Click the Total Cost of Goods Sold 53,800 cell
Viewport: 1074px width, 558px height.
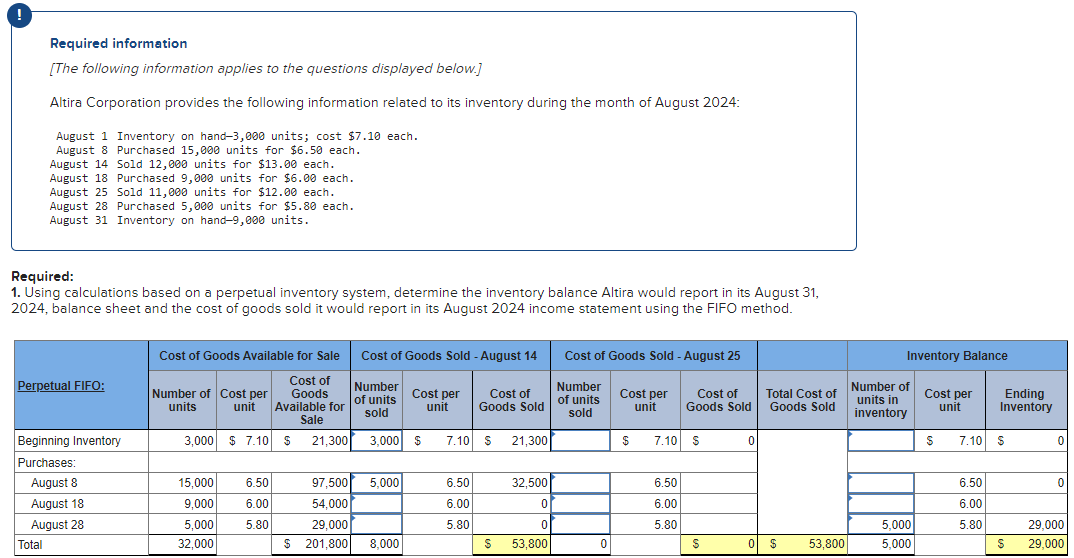point(802,544)
